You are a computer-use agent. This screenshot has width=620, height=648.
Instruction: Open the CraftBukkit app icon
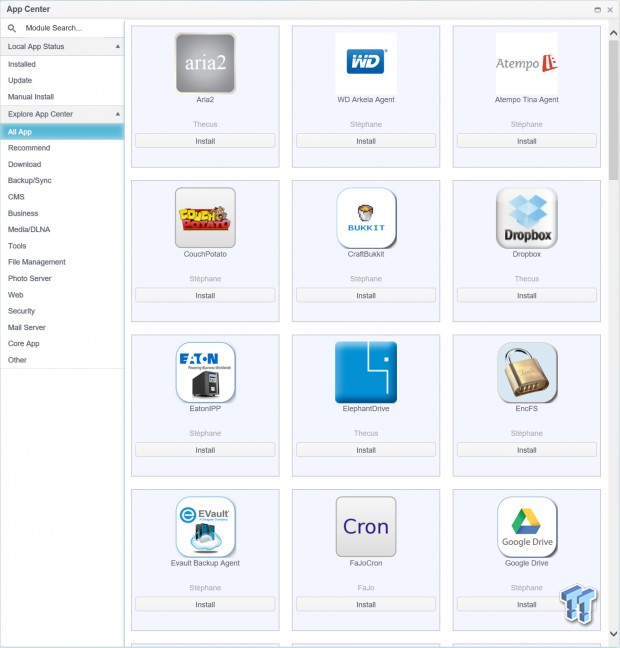366,217
